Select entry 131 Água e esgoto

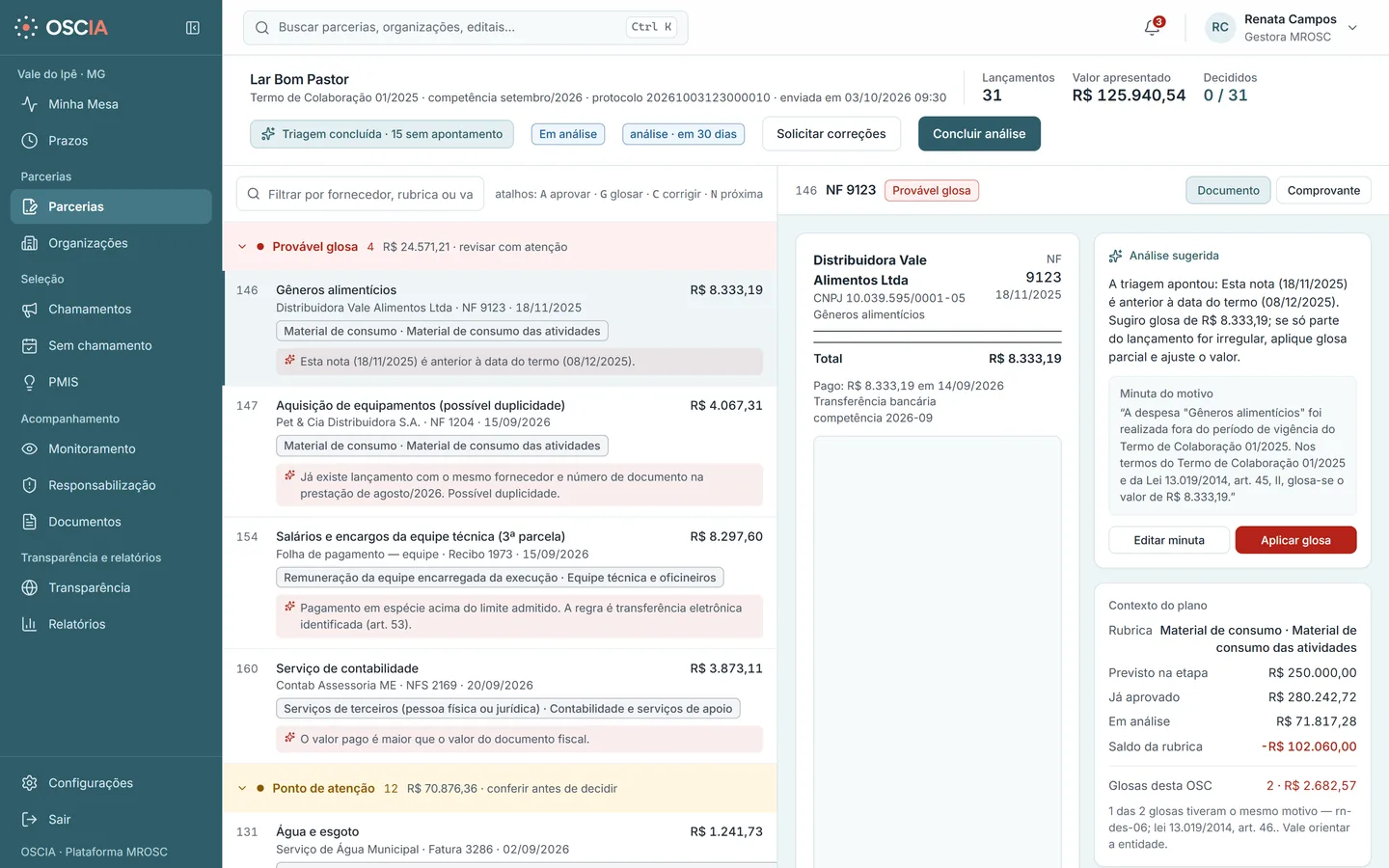[x=500, y=840]
